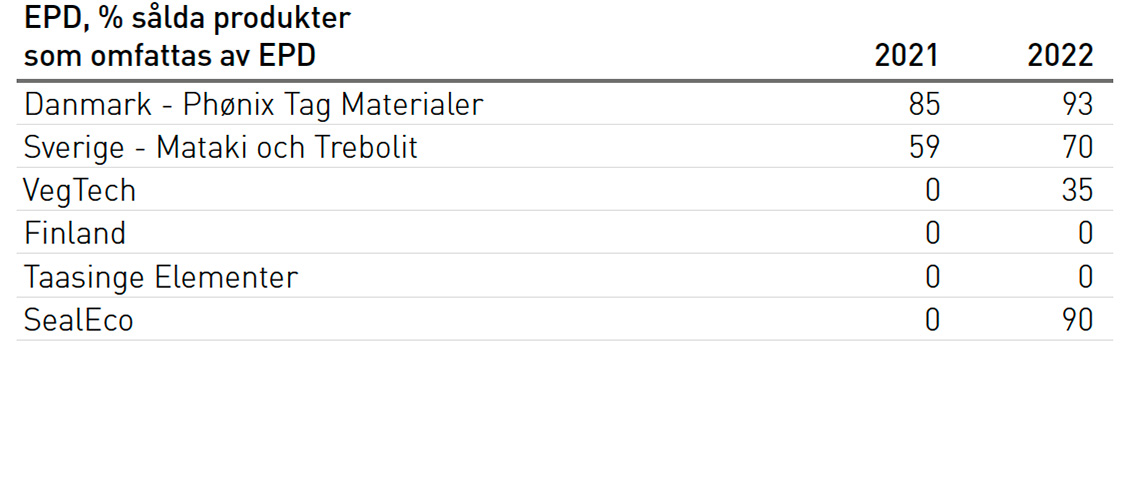Click the VegTech 2021 value 0
The image size is (1132, 480).
point(932,191)
